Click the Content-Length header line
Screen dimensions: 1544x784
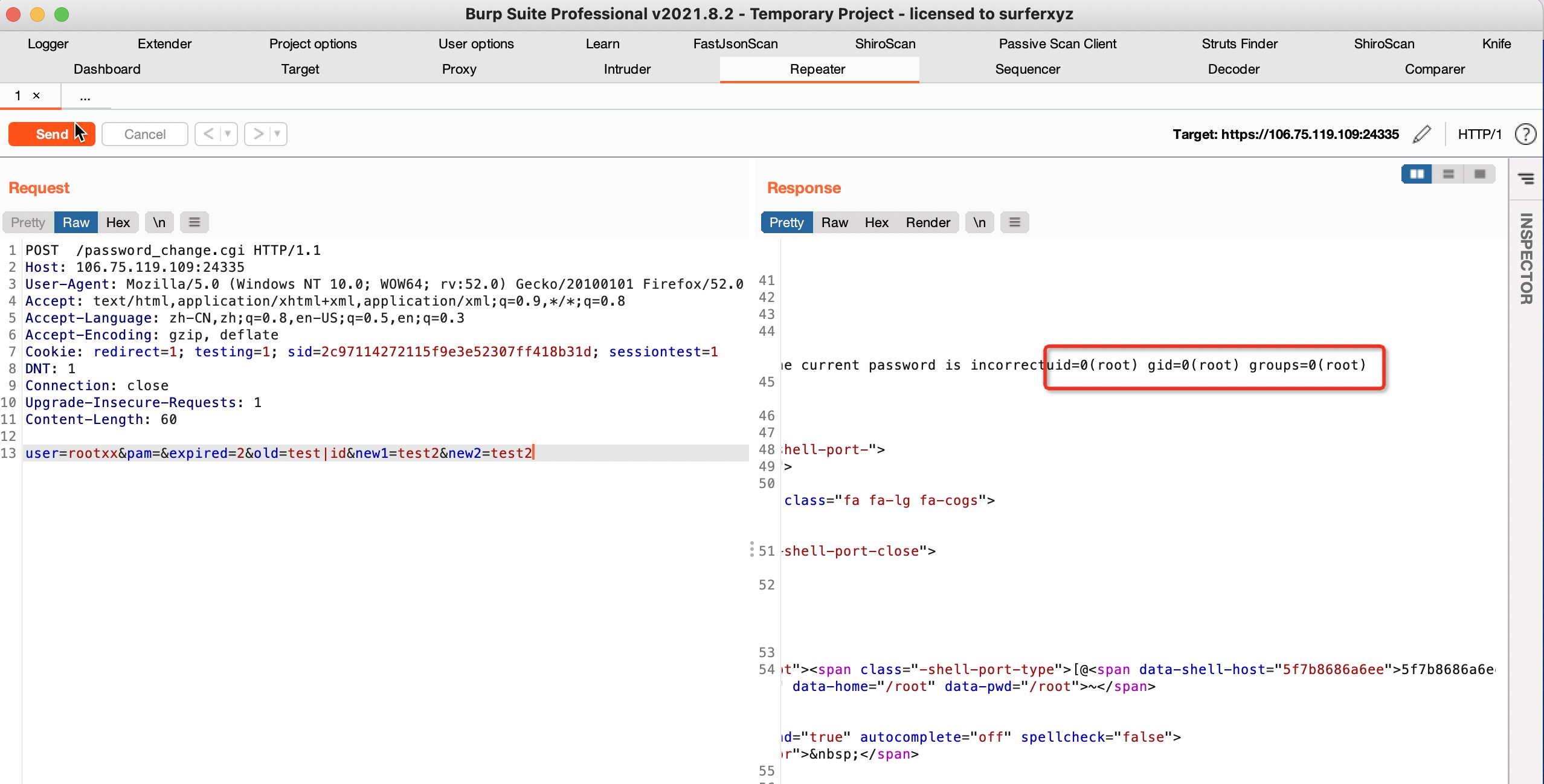click(x=101, y=419)
